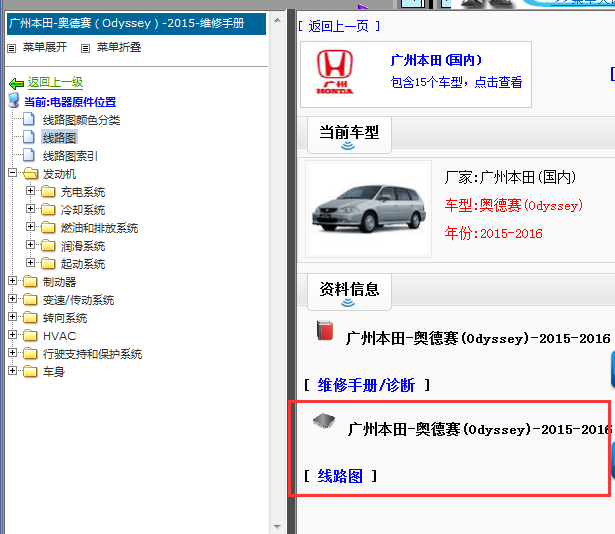
Task: Click 菜单展开 to expand menu
Action: [45, 47]
